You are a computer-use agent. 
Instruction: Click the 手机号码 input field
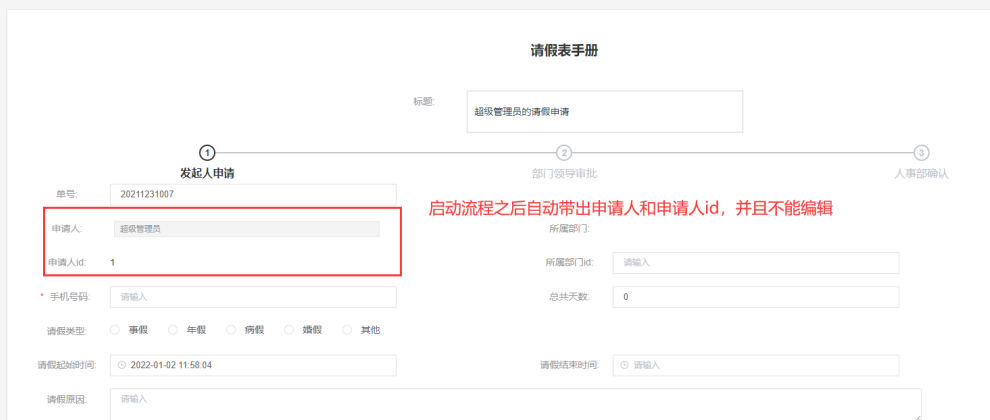coord(253,297)
